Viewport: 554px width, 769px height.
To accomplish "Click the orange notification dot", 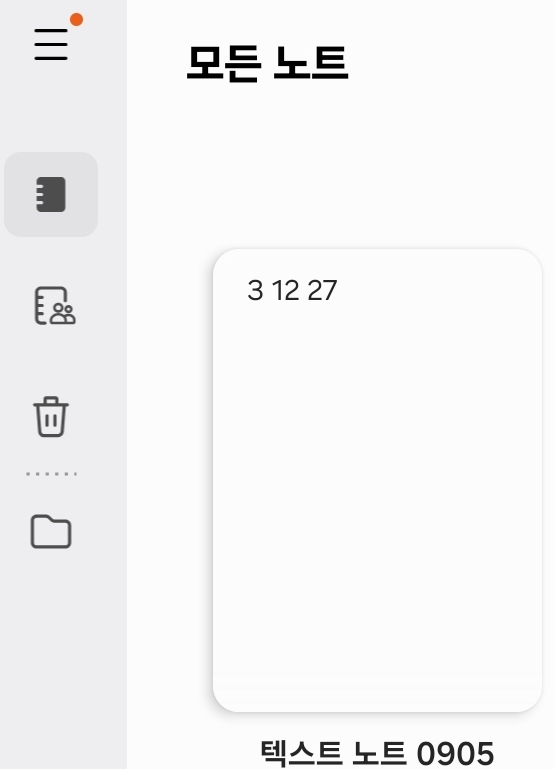I will point(76,20).
